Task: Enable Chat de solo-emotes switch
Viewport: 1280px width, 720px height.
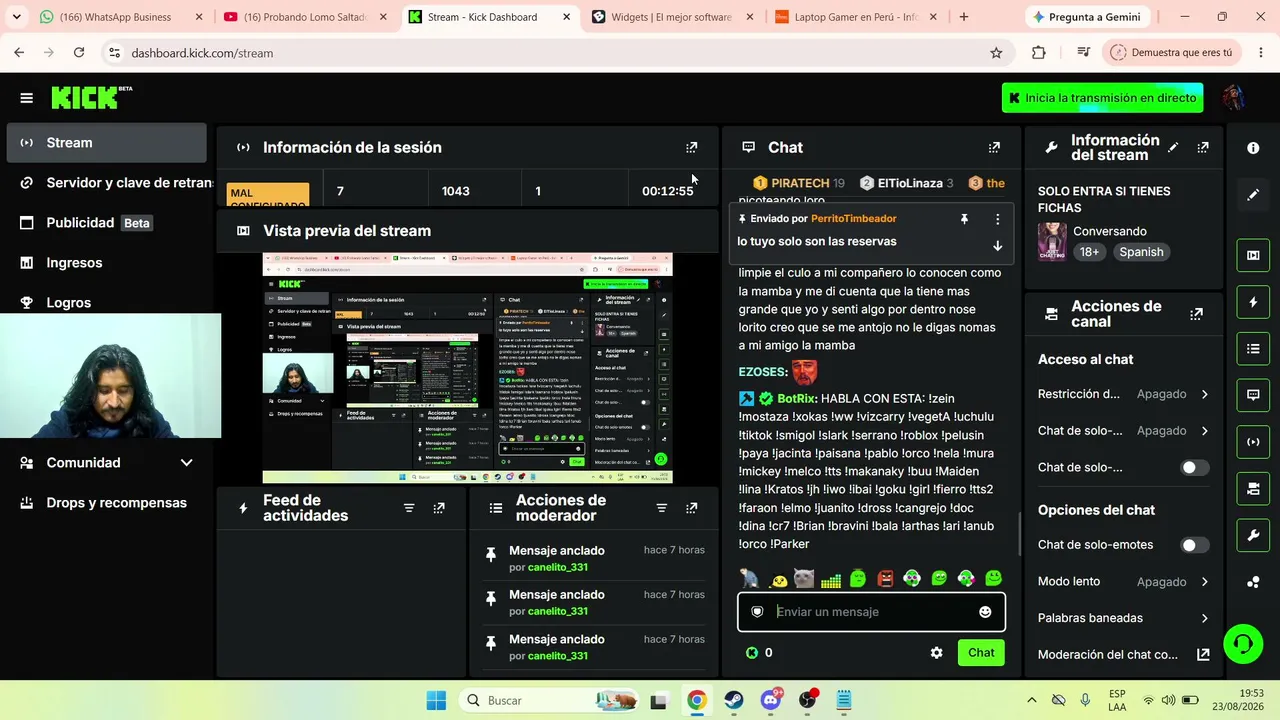Action: [x=1194, y=545]
